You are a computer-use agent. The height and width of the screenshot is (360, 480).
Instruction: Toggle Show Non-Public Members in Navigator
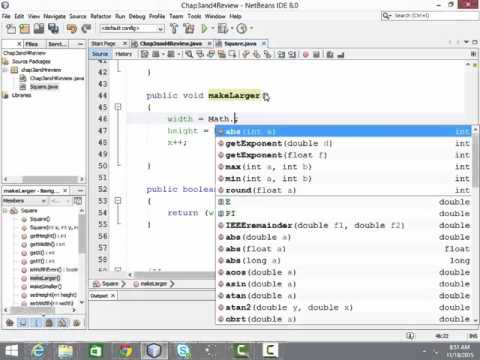coord(49,323)
